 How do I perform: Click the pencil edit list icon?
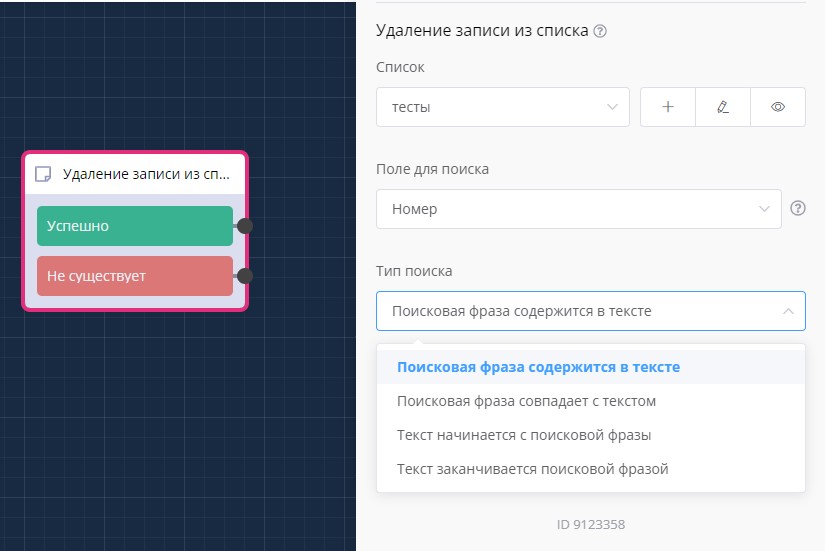coord(723,107)
